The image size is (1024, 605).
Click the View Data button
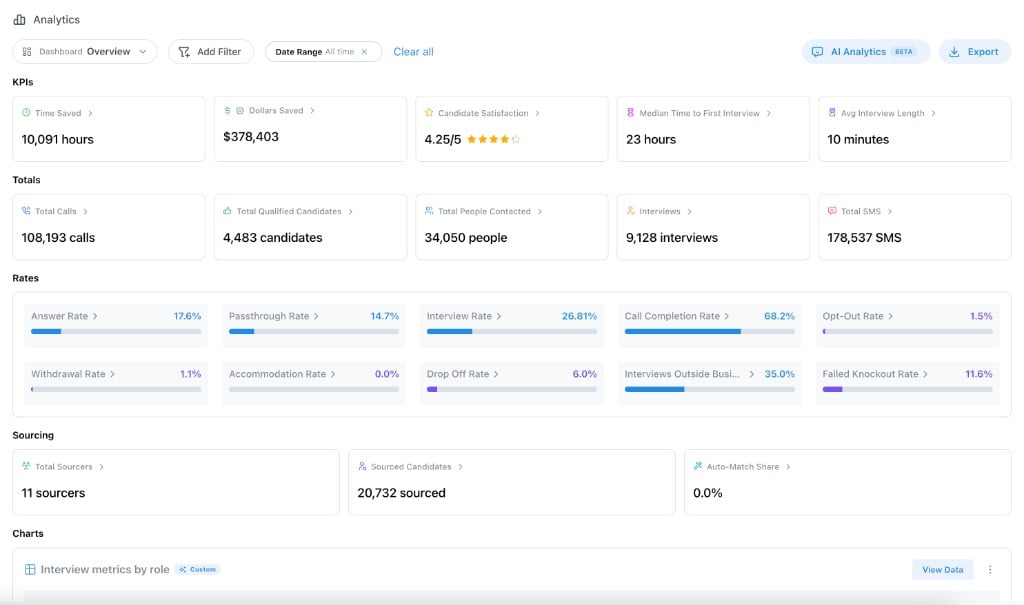(942, 569)
